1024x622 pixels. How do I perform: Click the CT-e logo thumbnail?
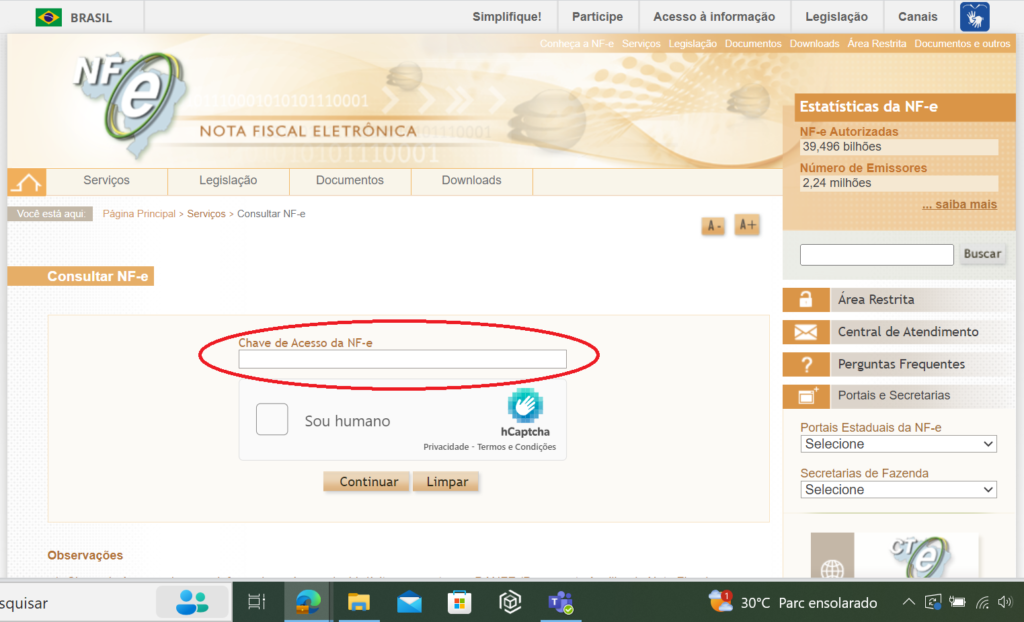click(x=921, y=556)
